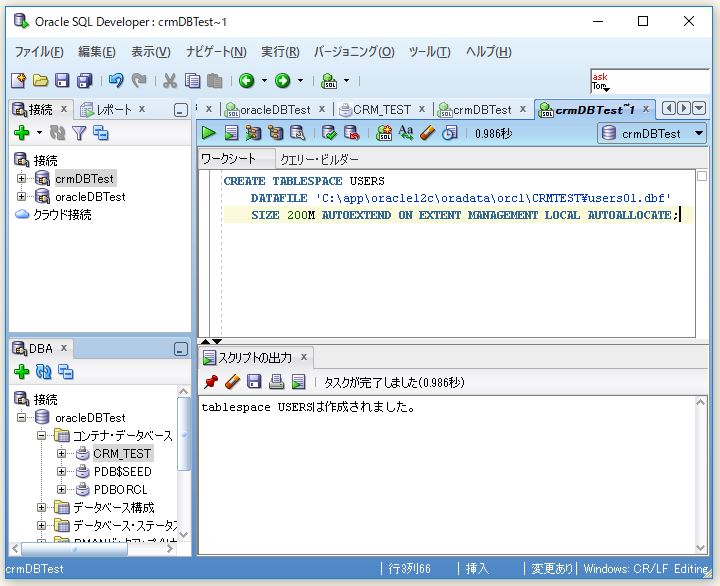This screenshot has width=720, height=586.
Task: Click the New file icon in main toolbar
Action: 18,81
